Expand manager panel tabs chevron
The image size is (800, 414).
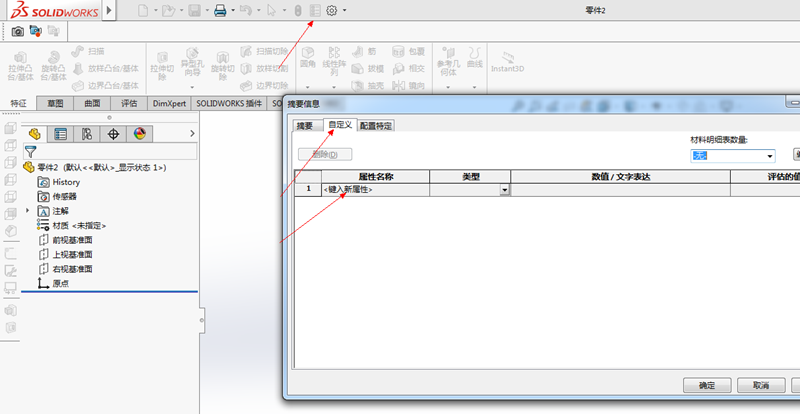point(192,134)
